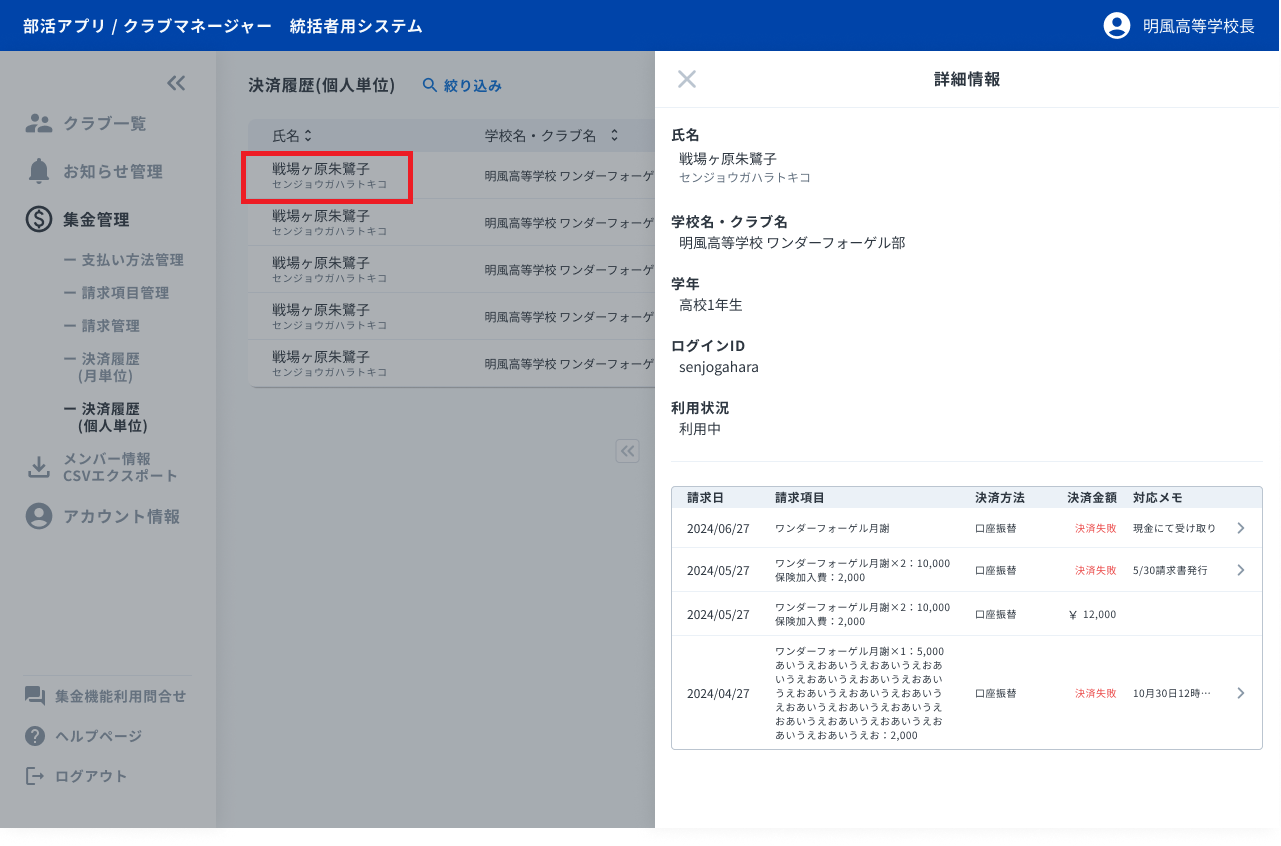
Task: Click 明風高等学校 ワンダーフォーゲル部 in detail panel
Action: coord(792,243)
